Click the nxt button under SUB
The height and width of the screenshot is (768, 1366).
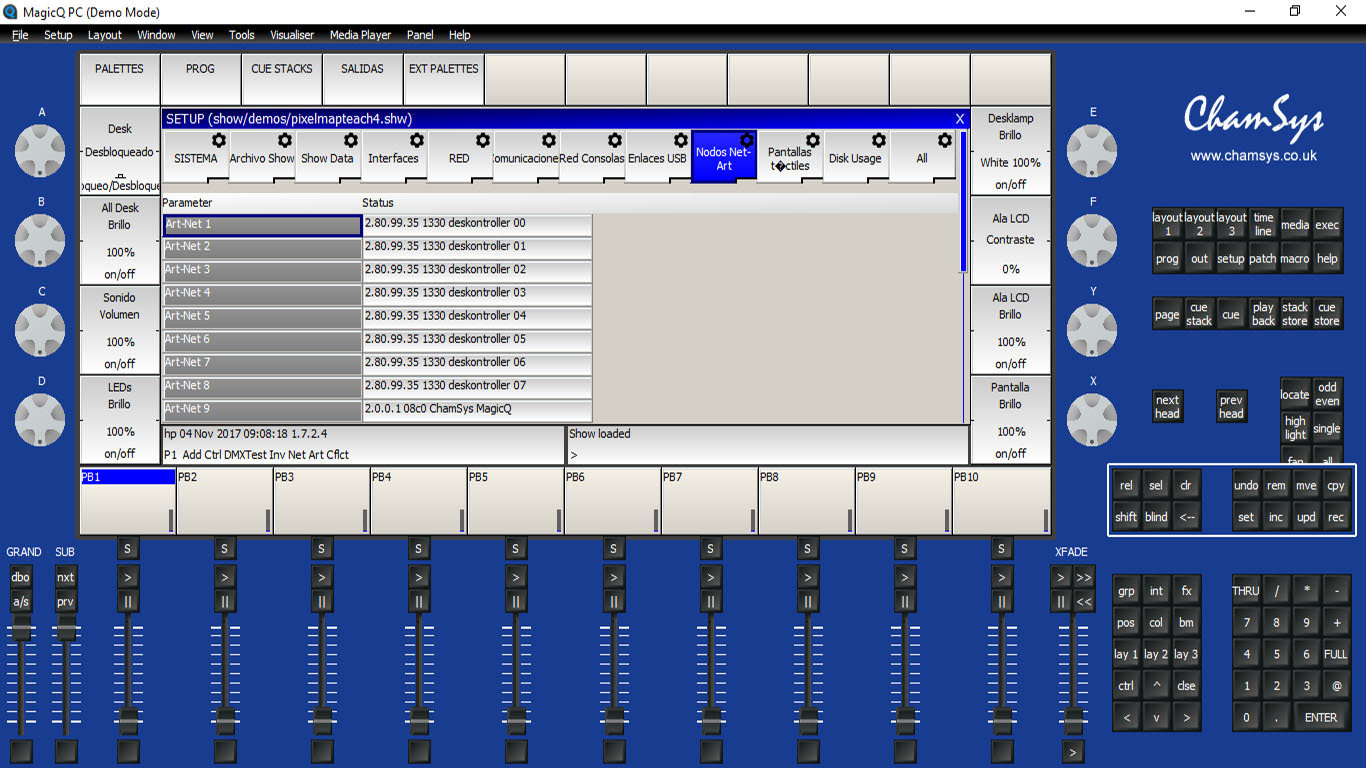(65, 577)
